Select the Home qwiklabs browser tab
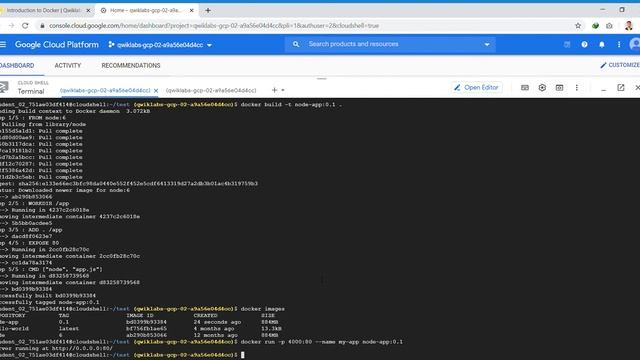 (146, 10)
